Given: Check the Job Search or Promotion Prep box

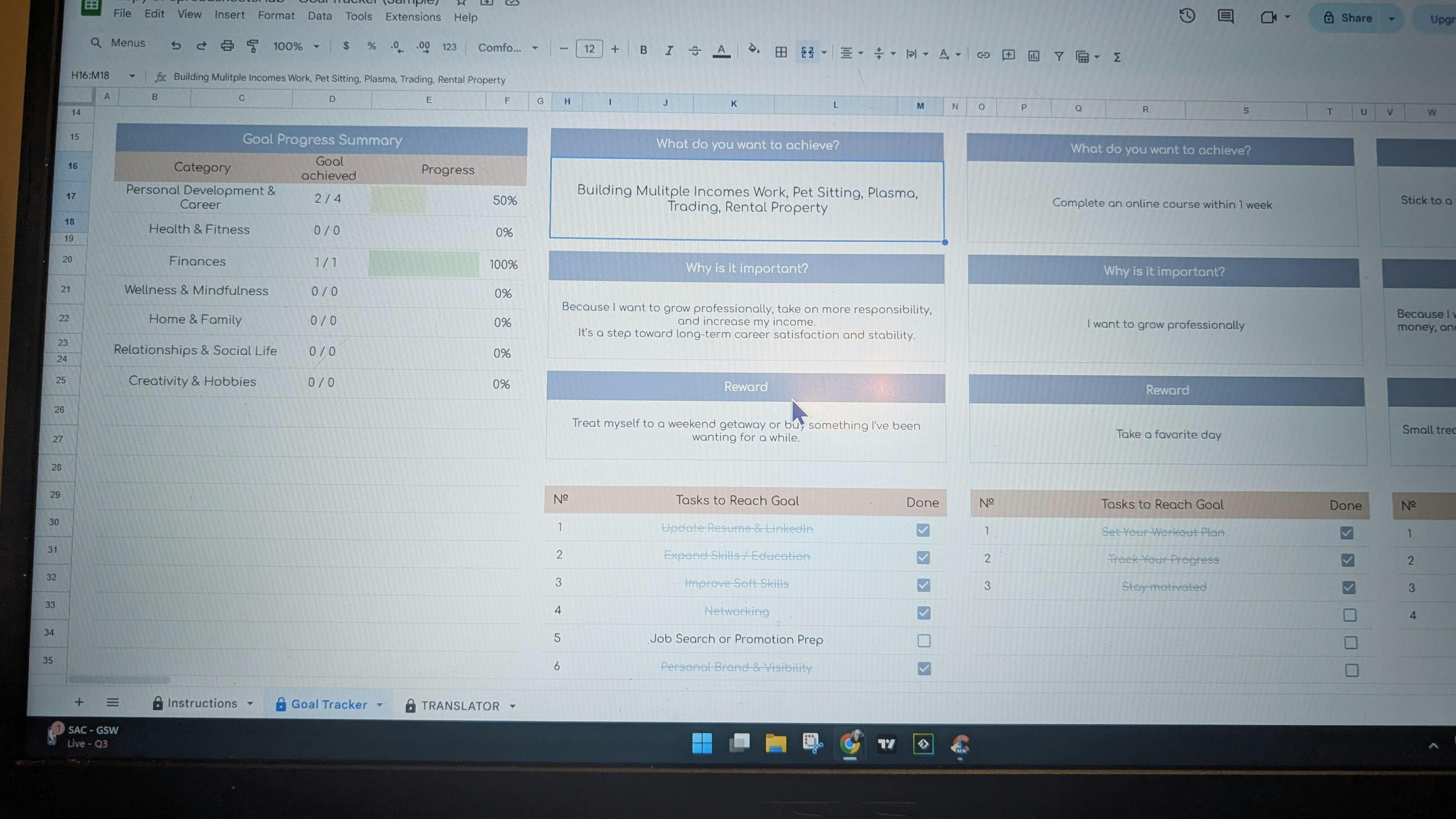Looking at the screenshot, I should (924, 640).
